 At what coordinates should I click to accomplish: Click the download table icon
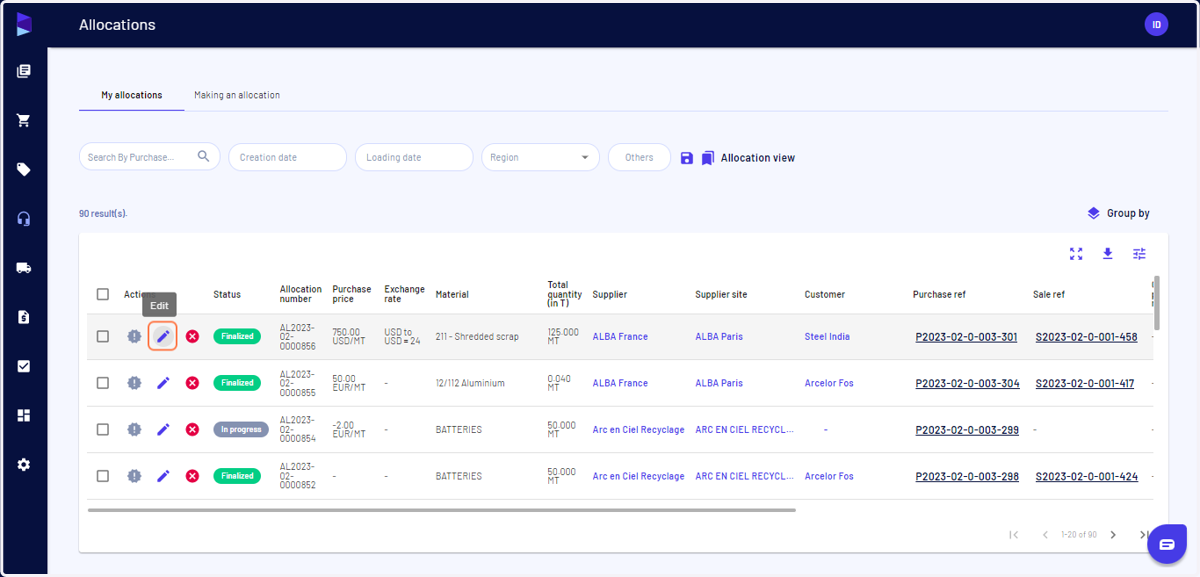[1108, 254]
